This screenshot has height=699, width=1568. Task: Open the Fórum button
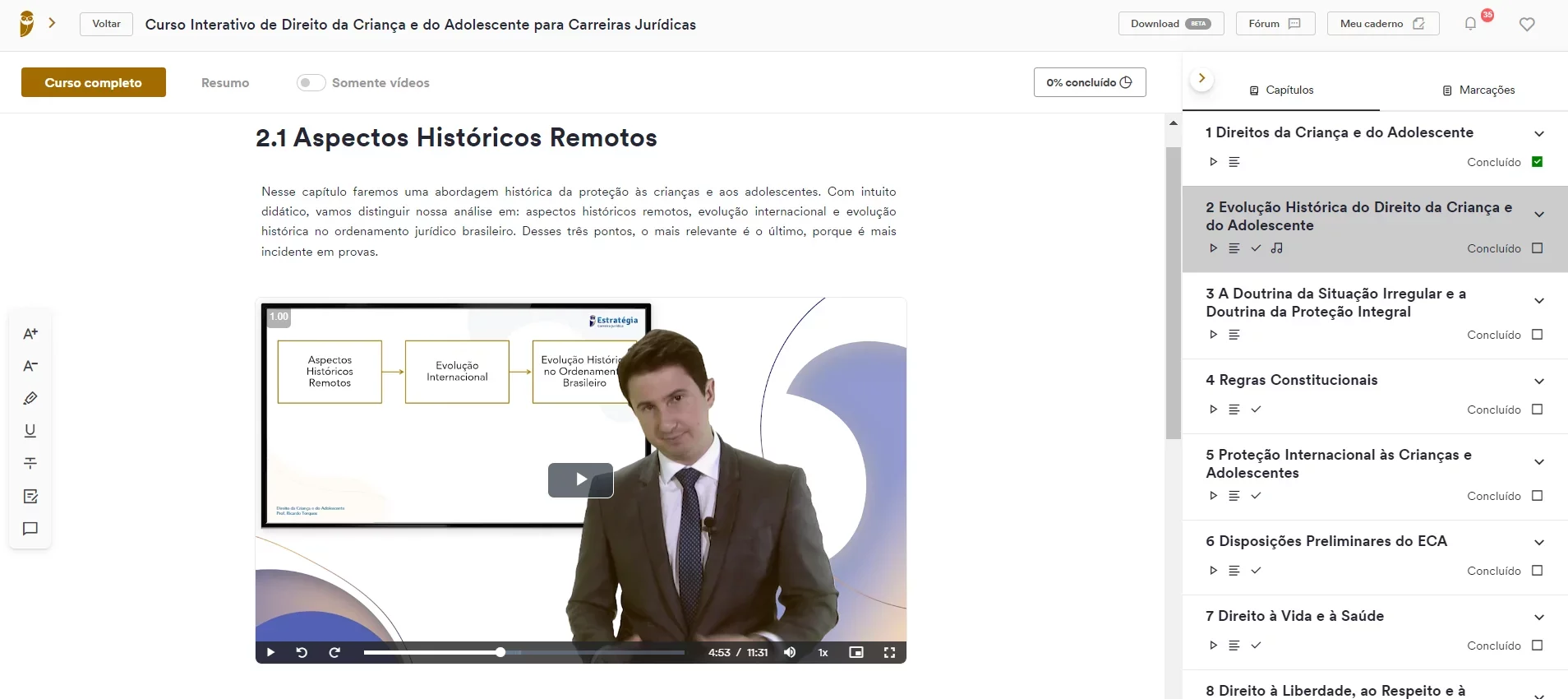pyautogui.click(x=1275, y=24)
